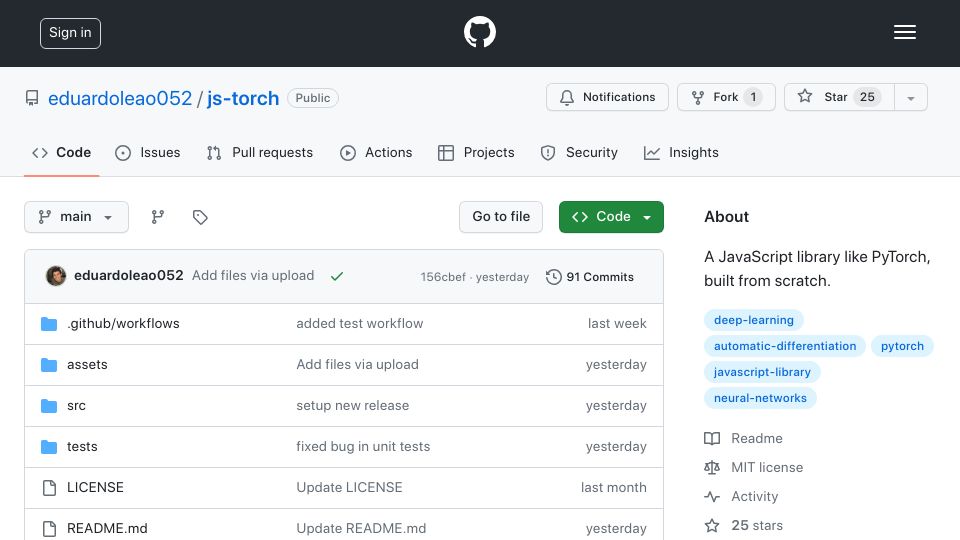Open the src folder

[76, 405]
